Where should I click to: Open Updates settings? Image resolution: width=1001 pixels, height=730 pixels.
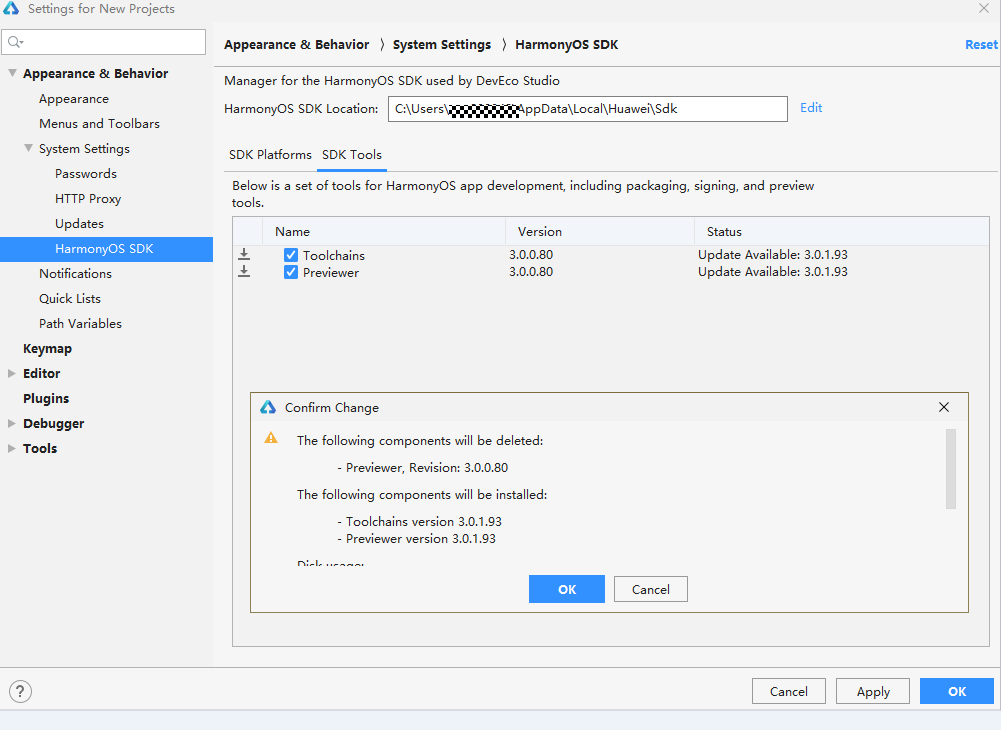pos(80,224)
